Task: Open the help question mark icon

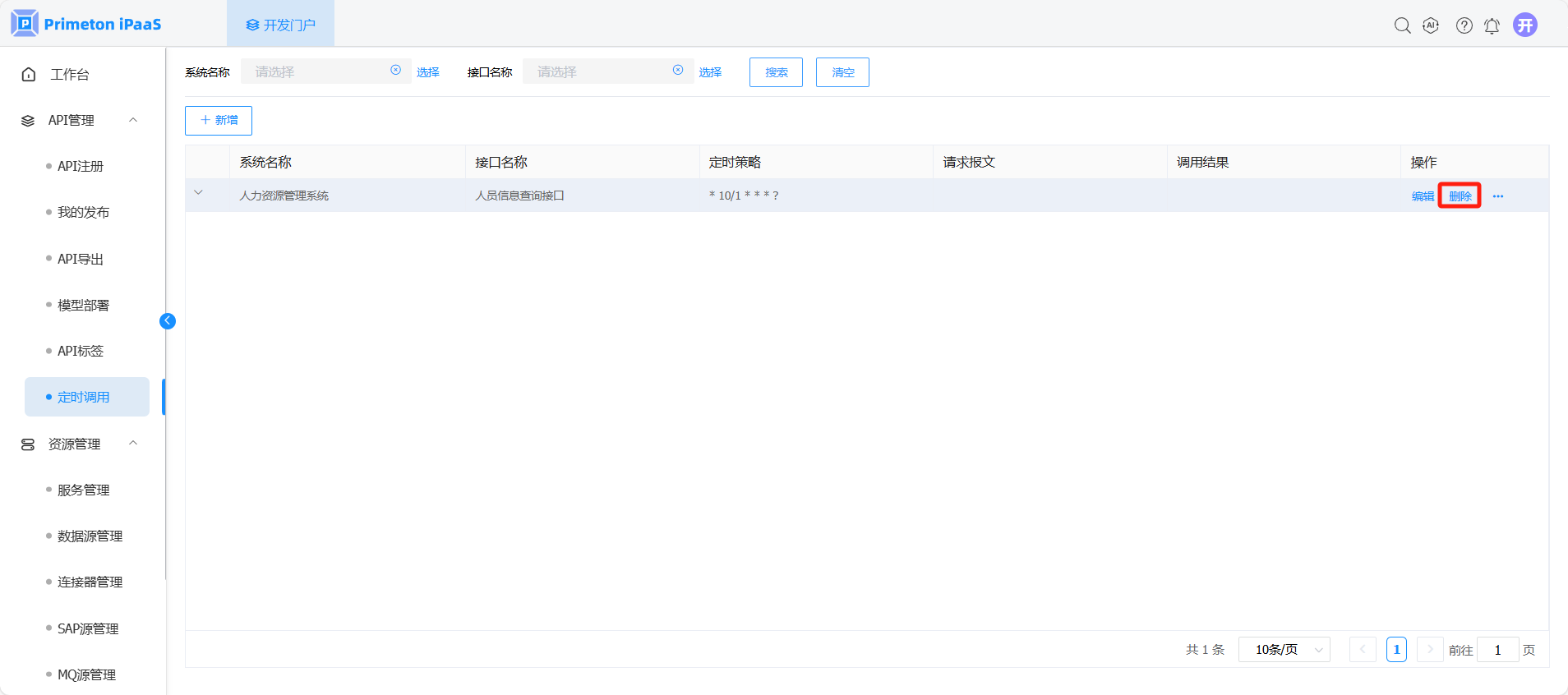Action: [1464, 25]
